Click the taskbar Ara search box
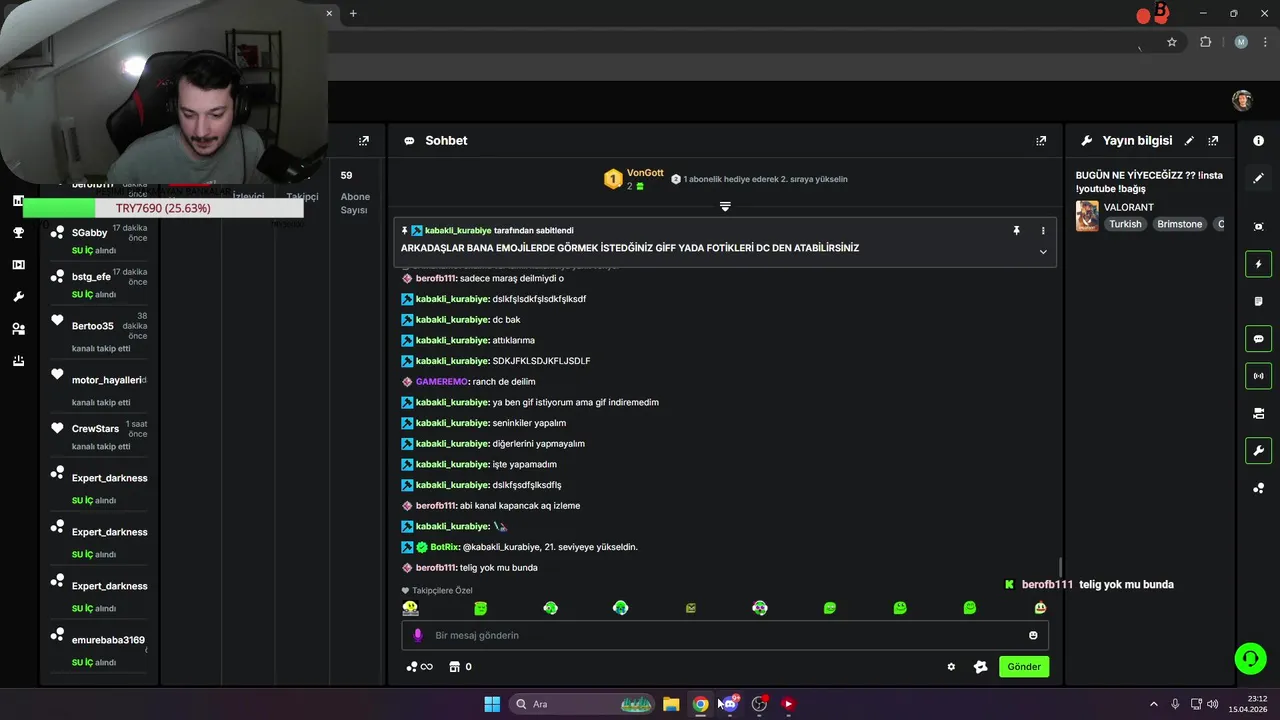This screenshot has width=1280, height=720. click(582, 704)
